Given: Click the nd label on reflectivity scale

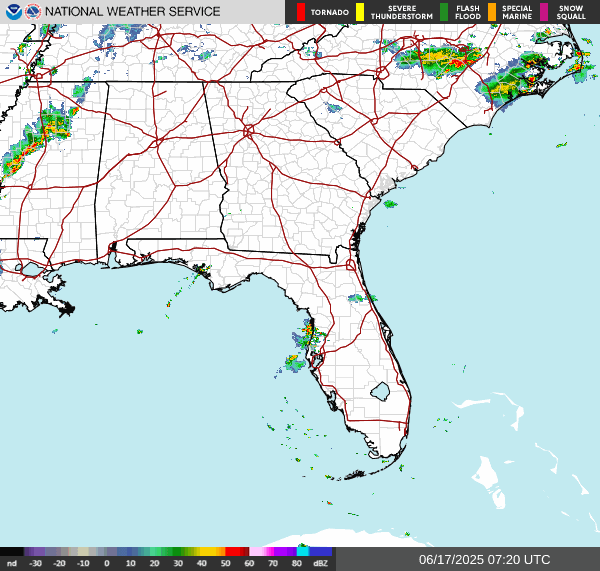Looking at the screenshot, I should (x=12, y=563).
